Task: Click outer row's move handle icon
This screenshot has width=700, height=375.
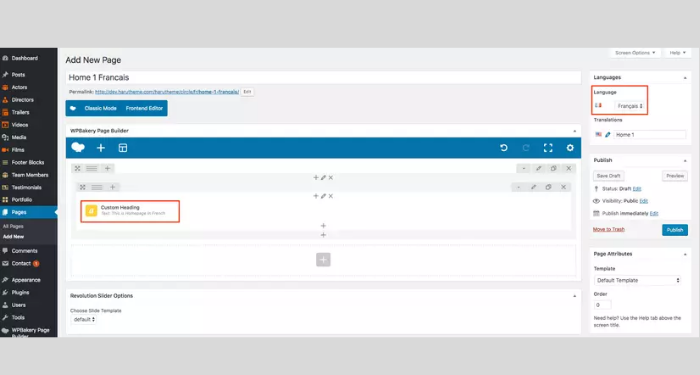Action: pos(77,168)
